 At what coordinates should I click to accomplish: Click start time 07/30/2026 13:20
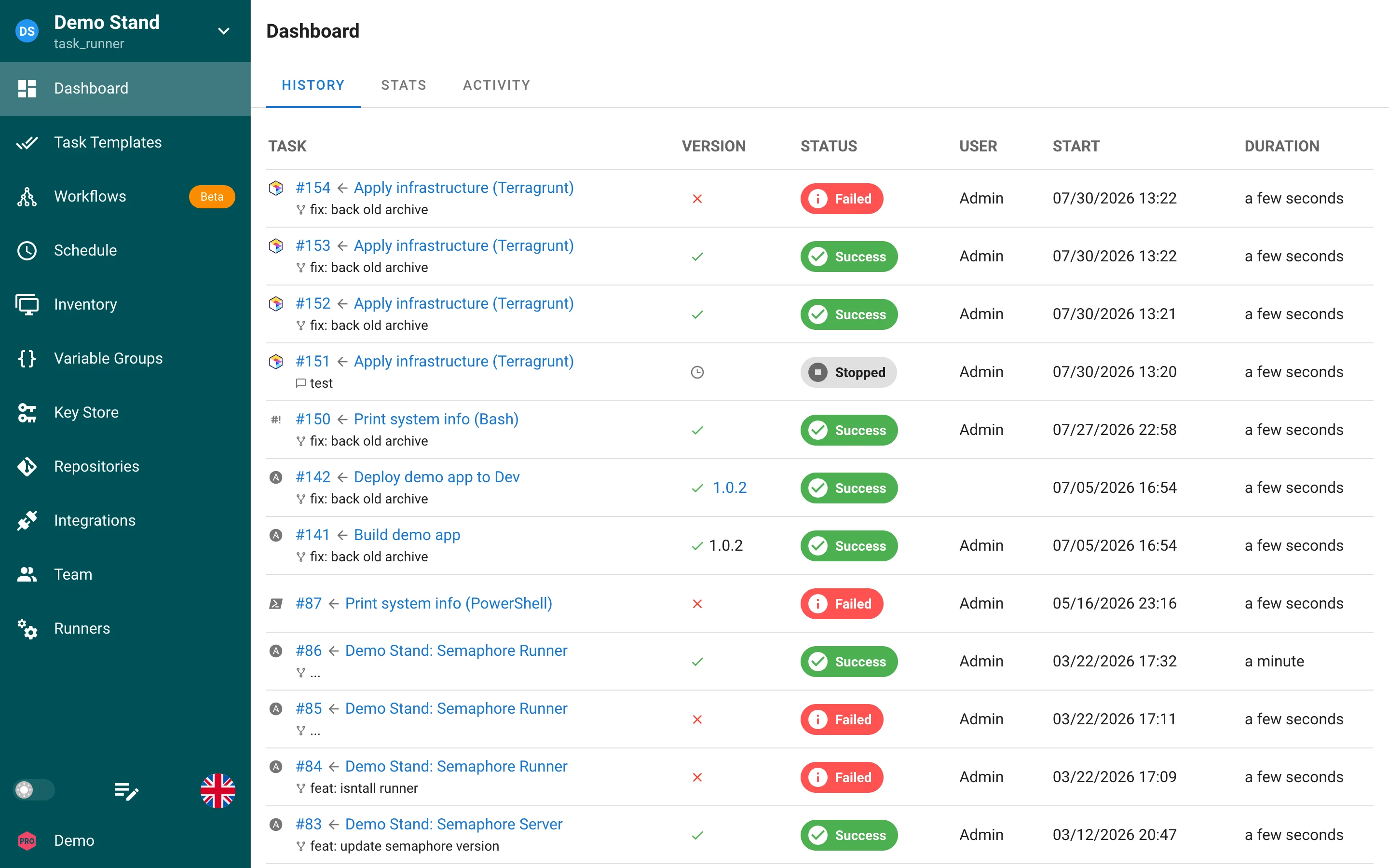tap(1114, 372)
